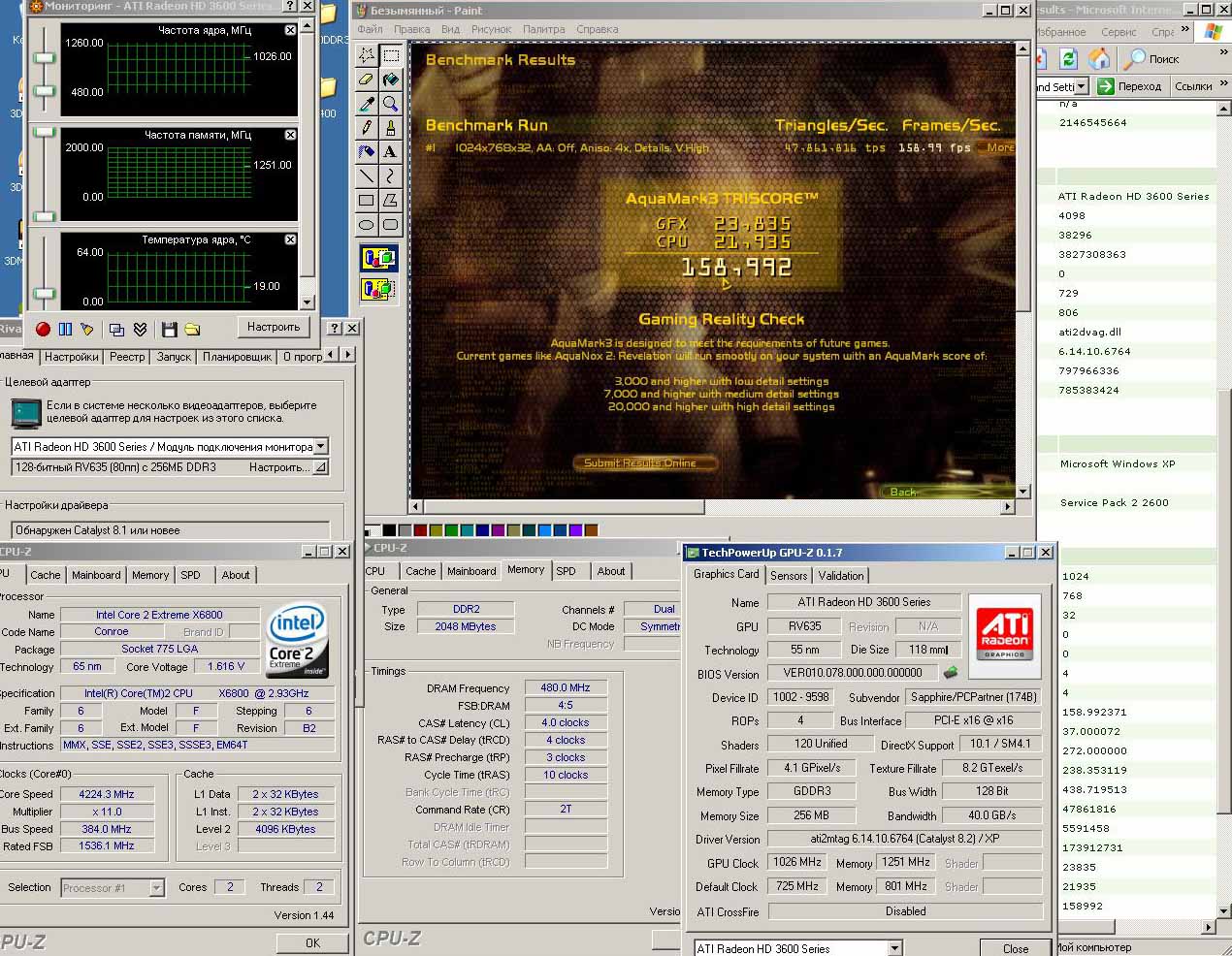Choose the opaque selection mode option in Paint
Image resolution: width=1232 pixels, height=956 pixels.
[378, 259]
